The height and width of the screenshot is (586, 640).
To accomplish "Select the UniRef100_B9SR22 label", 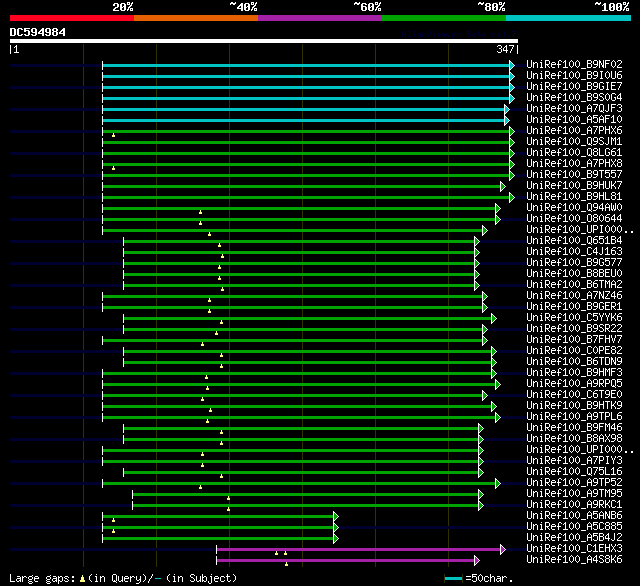I will point(574,329).
